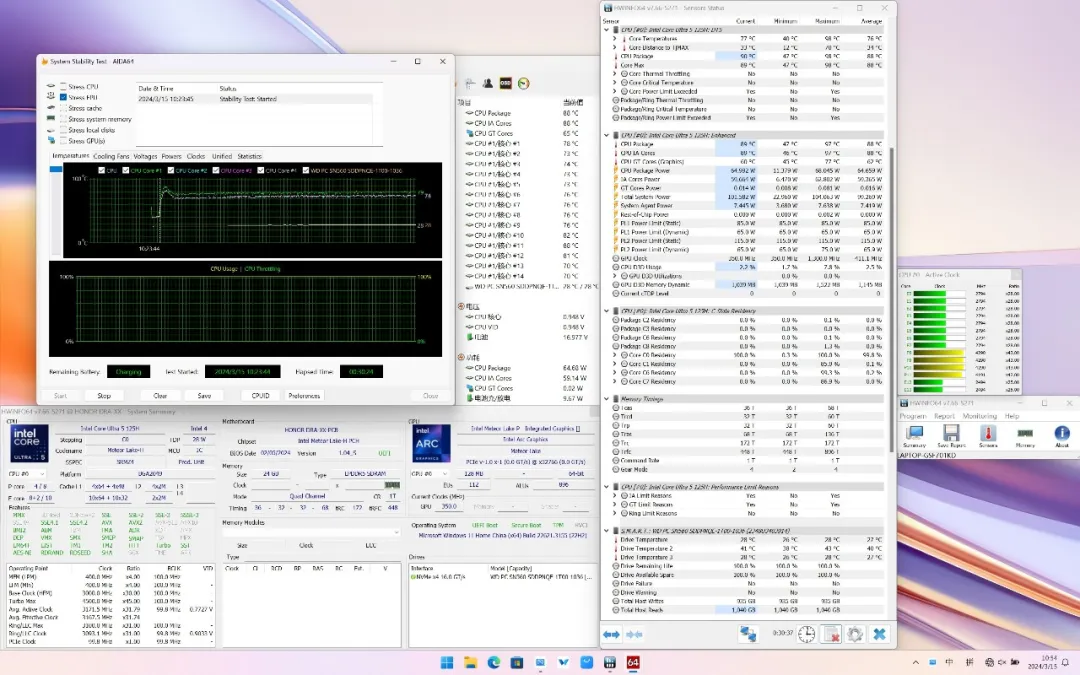This screenshot has width=1080, height=675.
Task: Click the reset clock icon in Sensor Status
Action: (807, 634)
